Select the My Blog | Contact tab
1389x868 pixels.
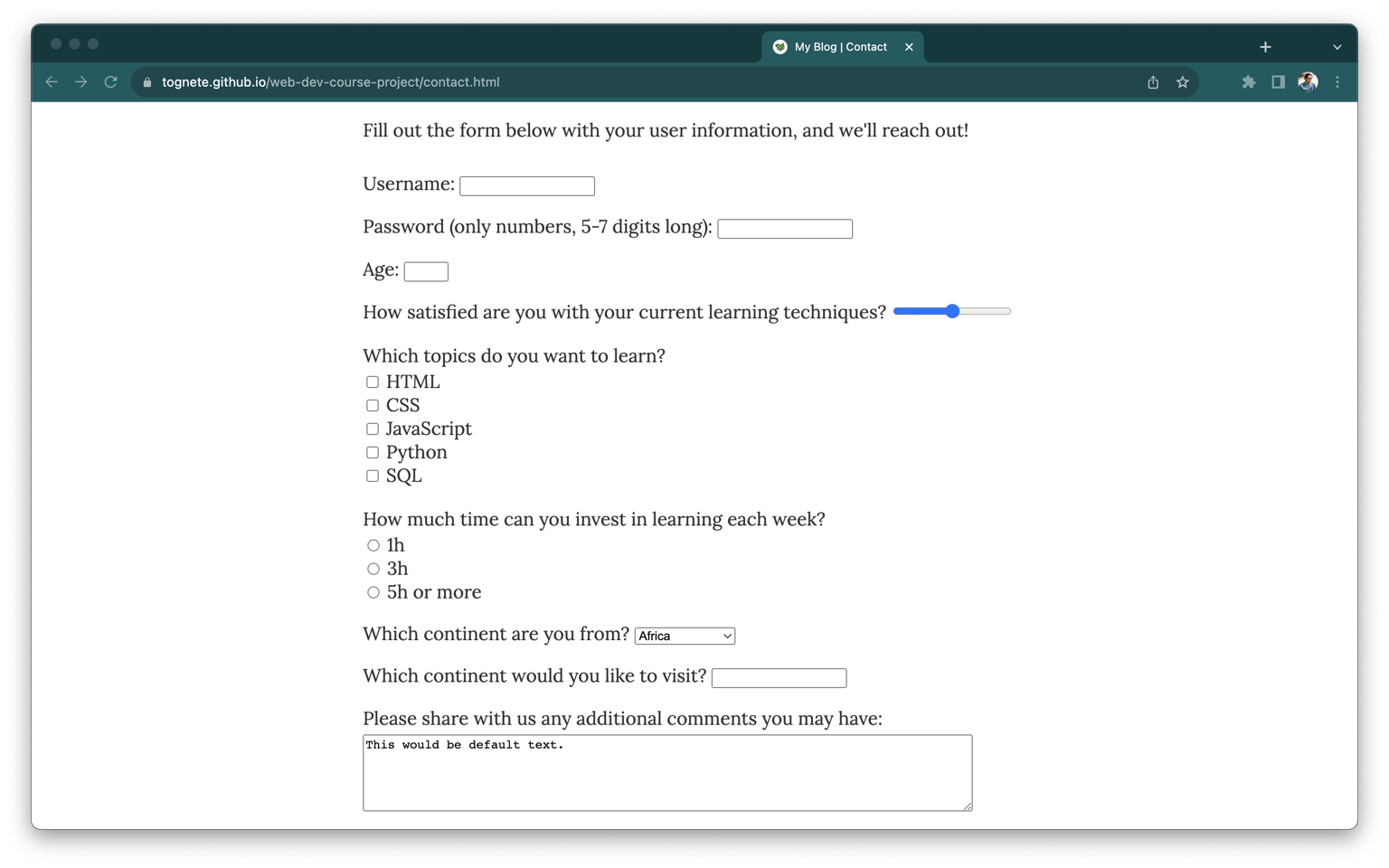click(x=843, y=47)
